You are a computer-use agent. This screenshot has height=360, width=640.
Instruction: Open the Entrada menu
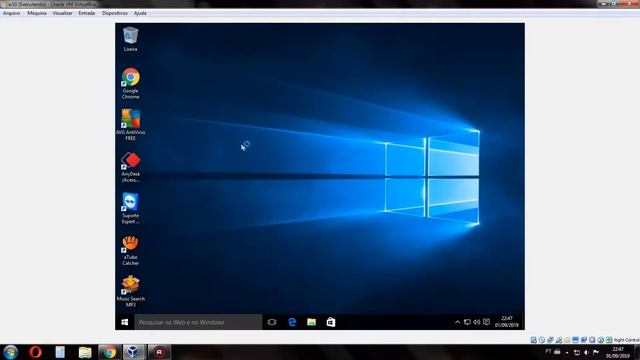tap(87, 13)
